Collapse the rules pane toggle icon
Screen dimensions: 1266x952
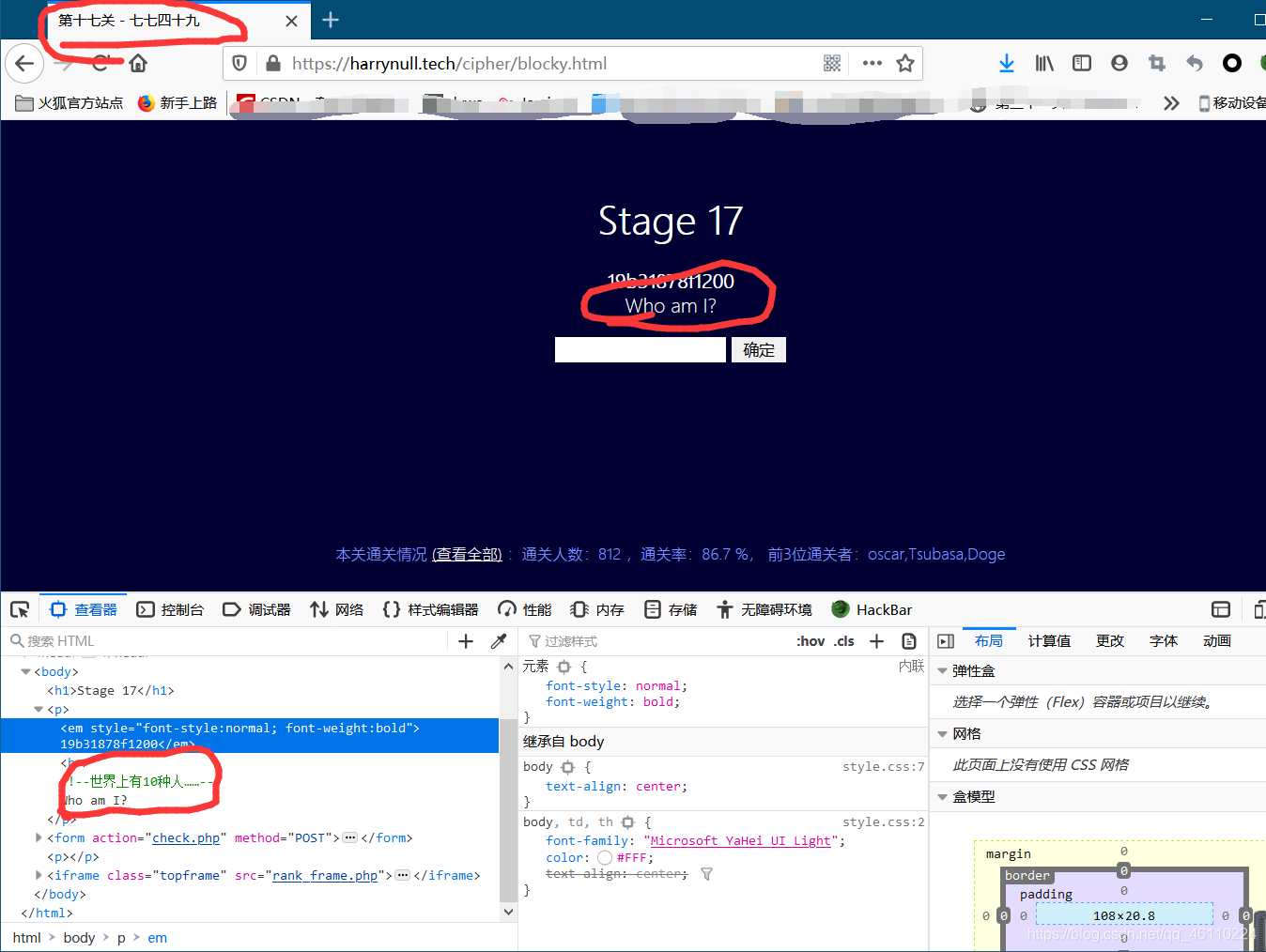[x=946, y=641]
